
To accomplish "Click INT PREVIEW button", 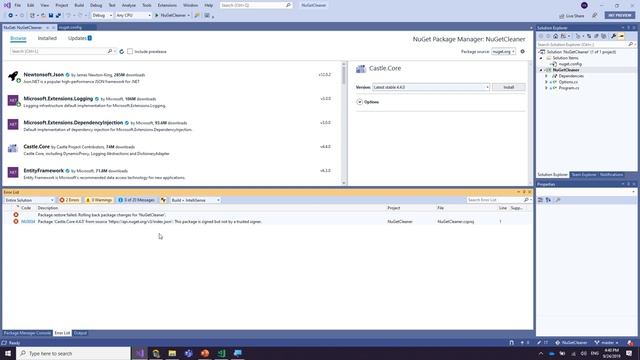I will (620, 16).
